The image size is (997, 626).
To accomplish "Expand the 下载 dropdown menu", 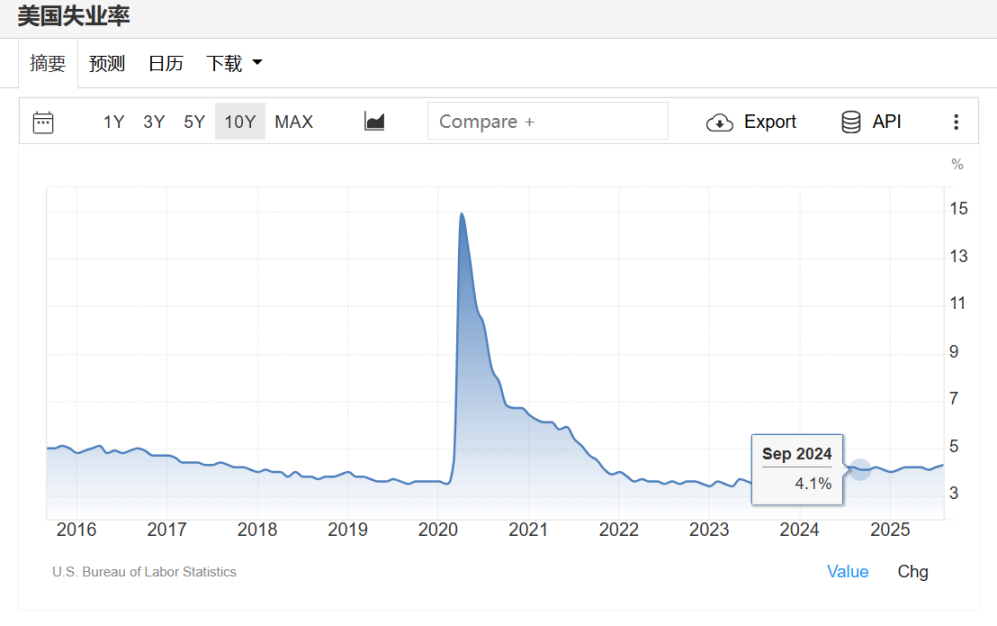I will coord(234,64).
